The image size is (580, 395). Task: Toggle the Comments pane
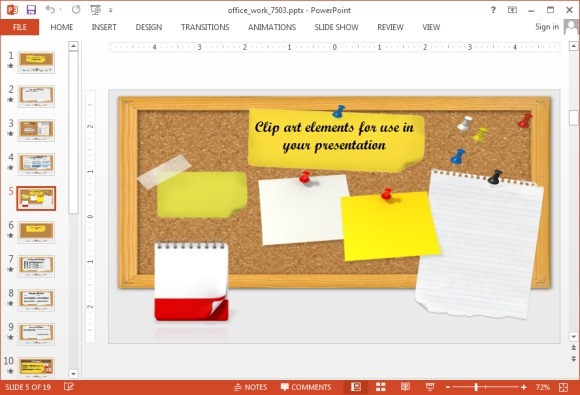(x=306, y=387)
